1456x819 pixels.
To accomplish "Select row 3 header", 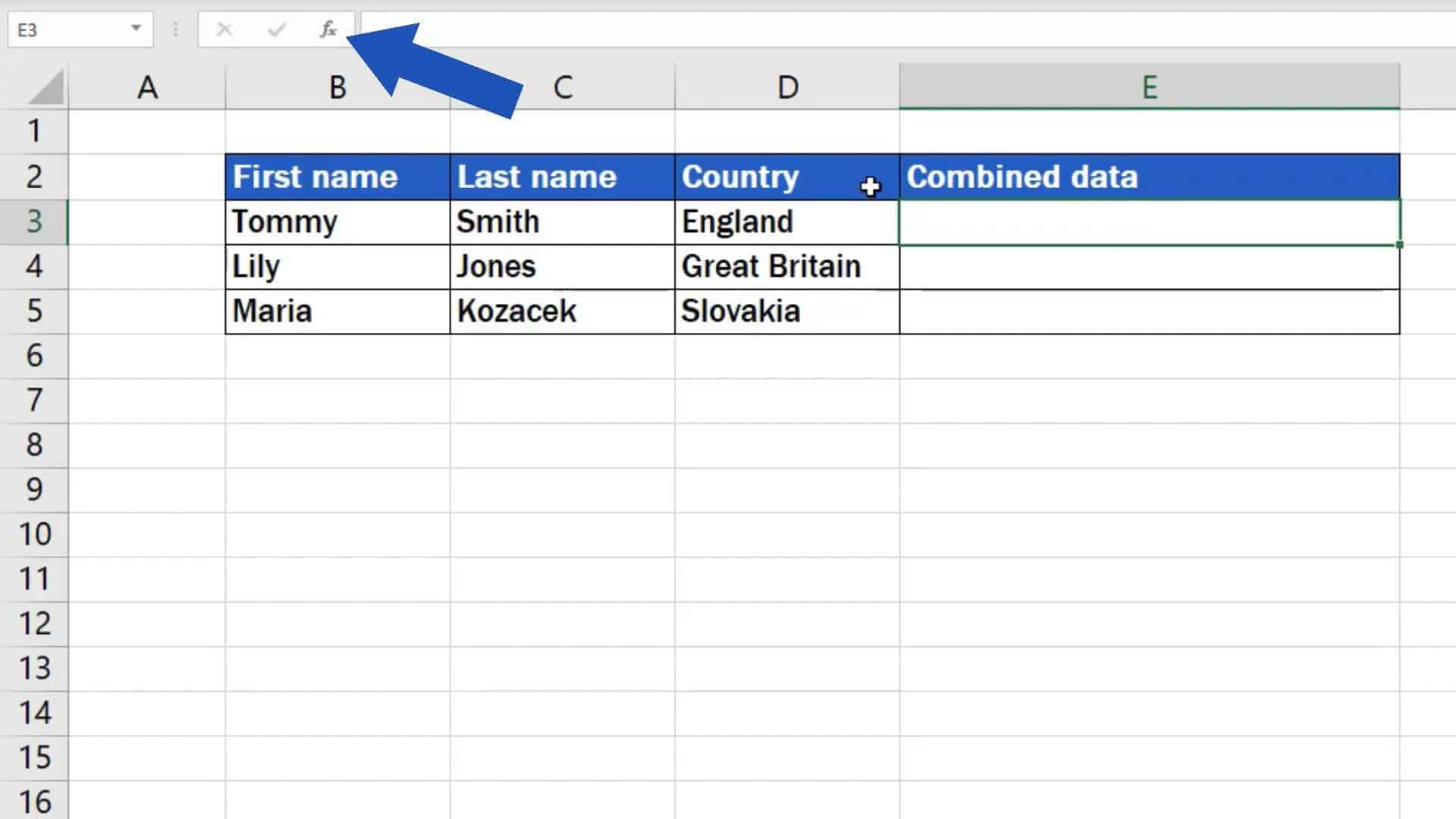I will [x=34, y=221].
